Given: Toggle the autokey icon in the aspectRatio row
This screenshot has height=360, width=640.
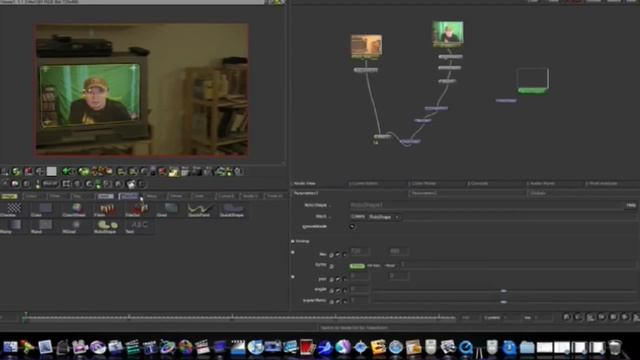Looking at the screenshot, I should [x=338, y=301].
